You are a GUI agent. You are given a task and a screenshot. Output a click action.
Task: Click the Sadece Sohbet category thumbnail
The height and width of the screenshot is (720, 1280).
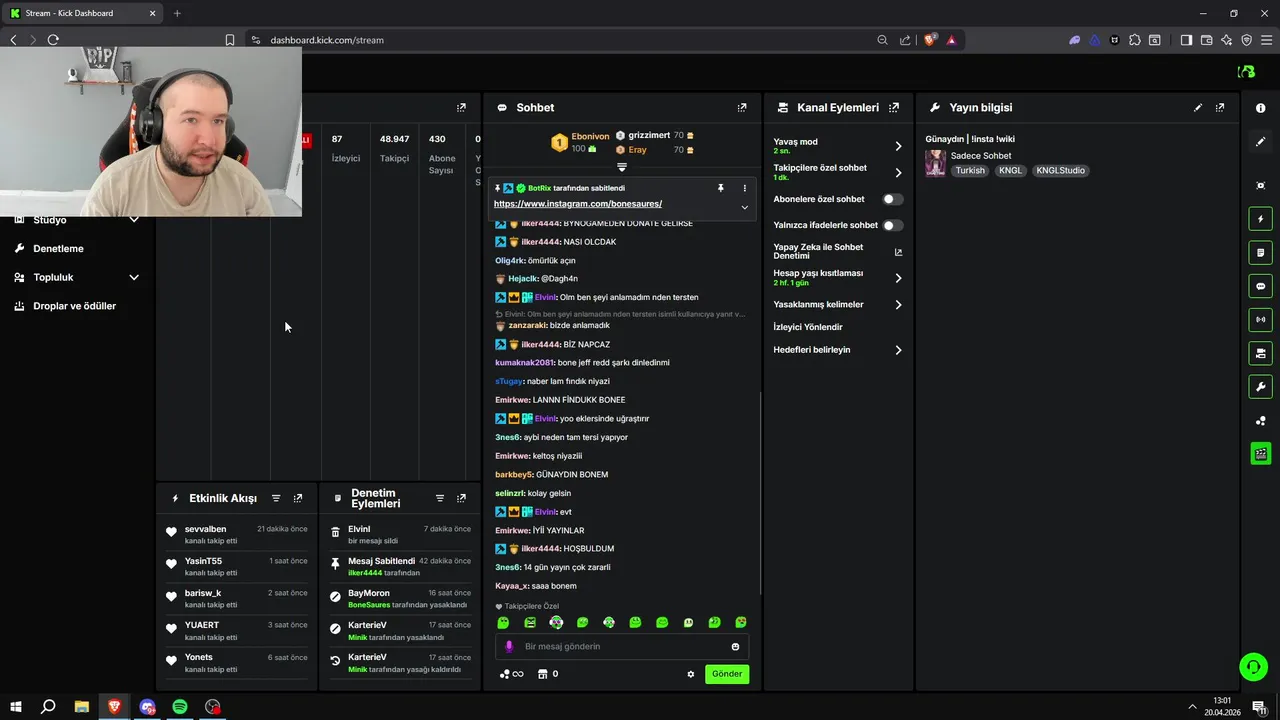[x=935, y=163]
